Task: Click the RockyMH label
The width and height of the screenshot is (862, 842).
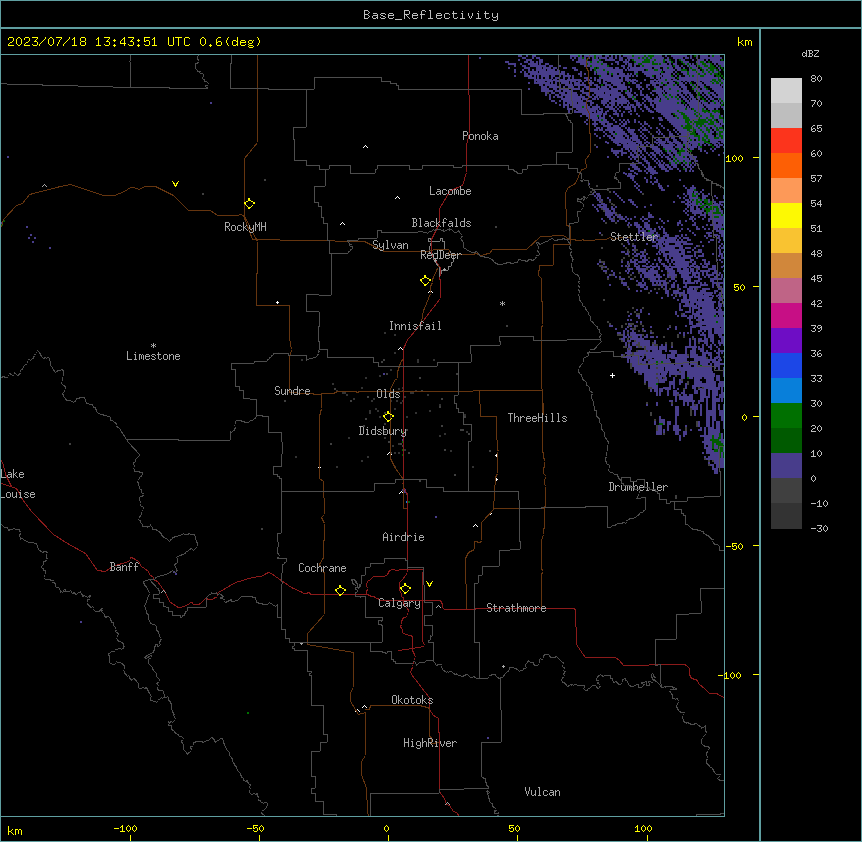Action: pos(245,227)
